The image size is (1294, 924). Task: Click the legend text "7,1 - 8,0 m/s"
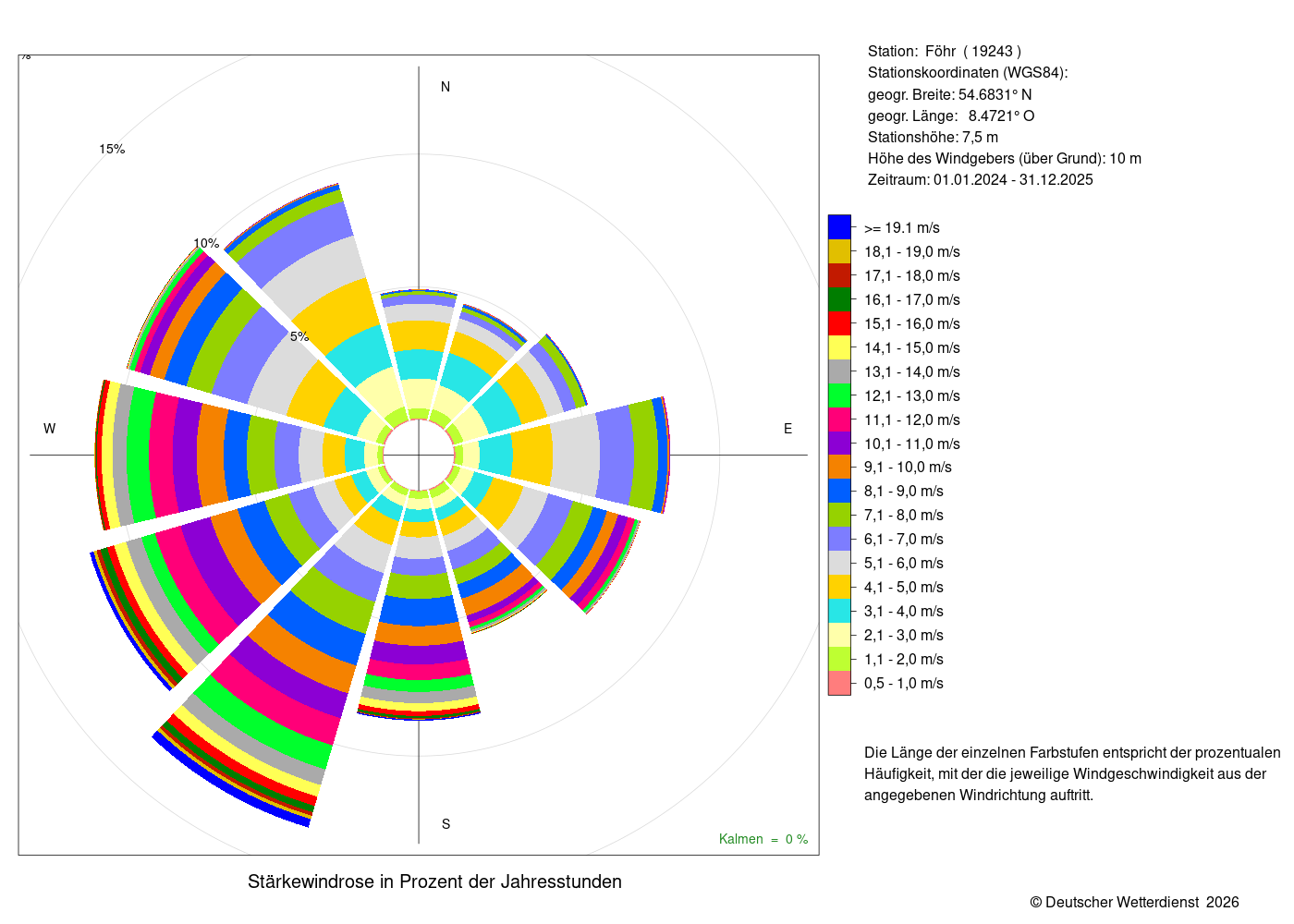click(904, 516)
